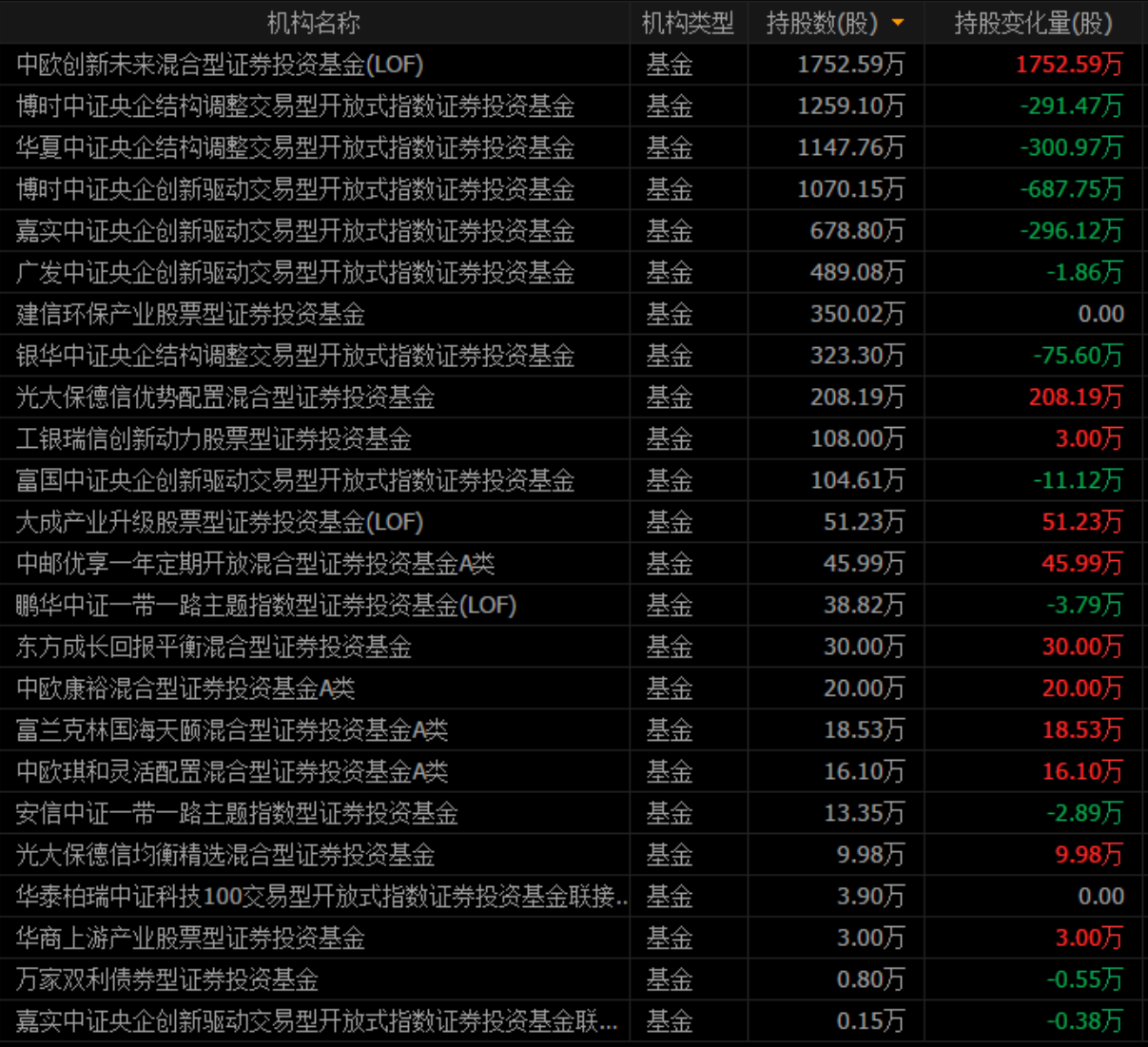This screenshot has height=1047, width=1148.
Task: Select 万家双利债券型证券投资基金
Action: 167,979
